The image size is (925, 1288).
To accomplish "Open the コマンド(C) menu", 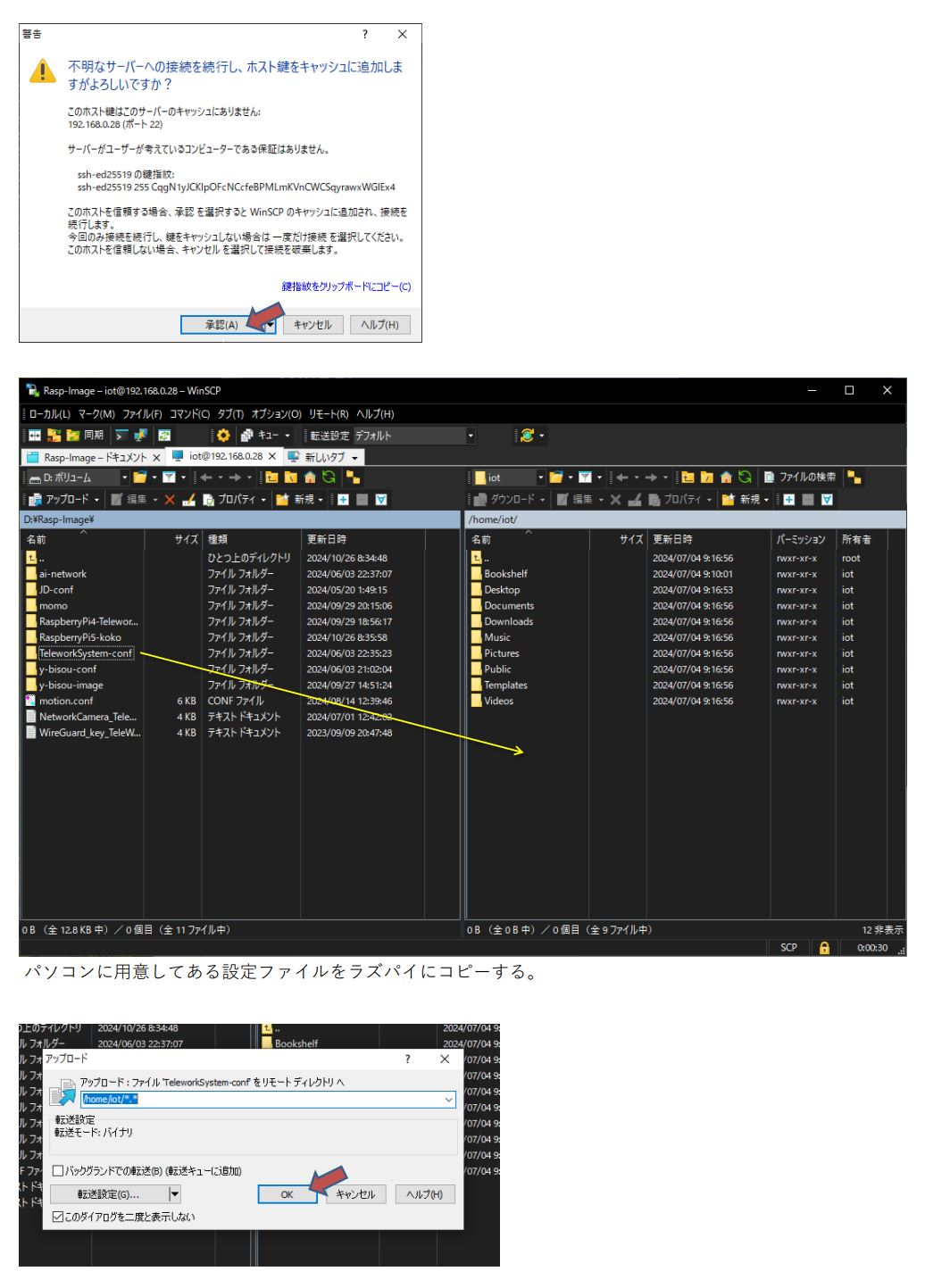I will coord(189,414).
